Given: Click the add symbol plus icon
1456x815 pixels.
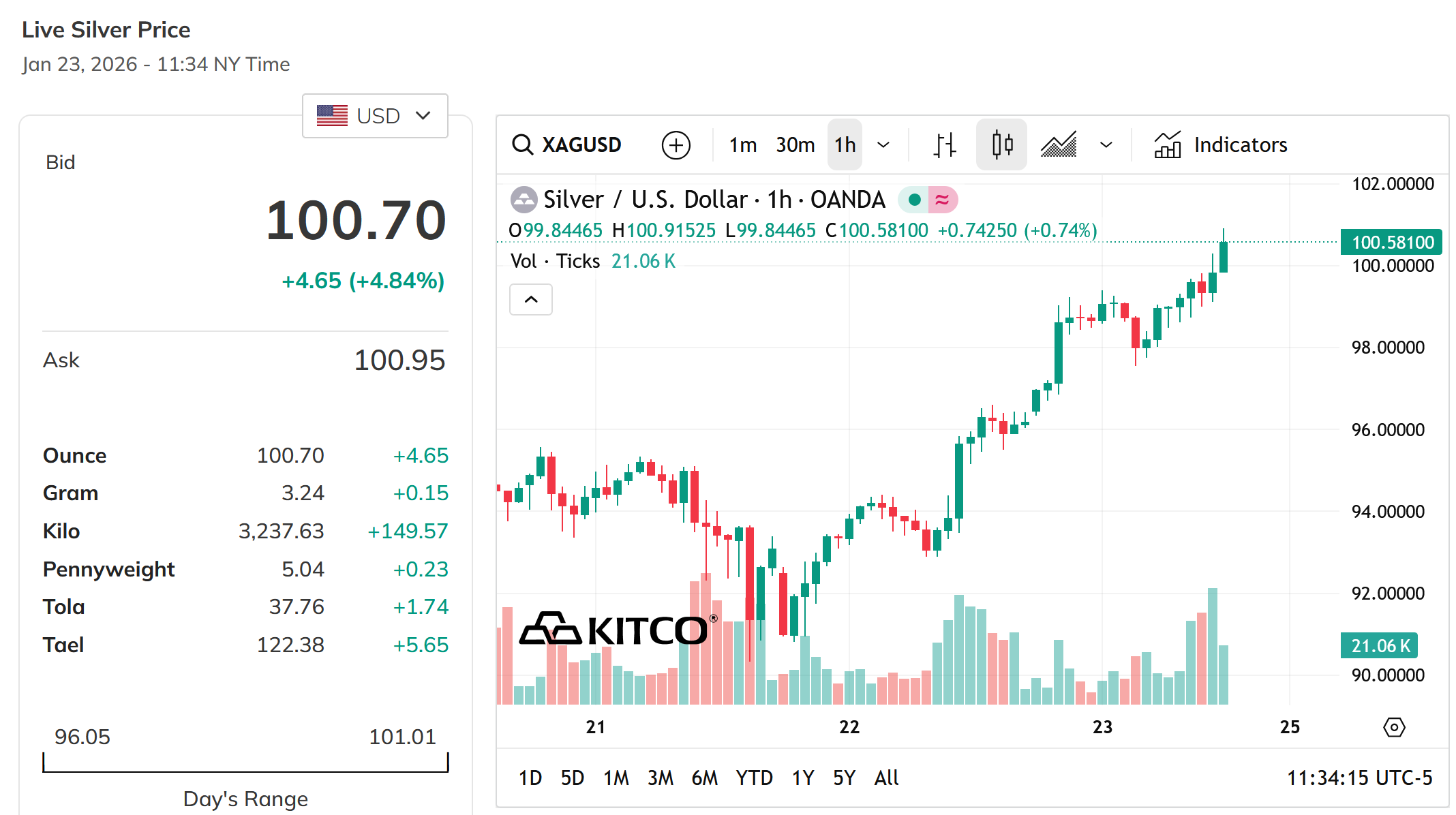Looking at the screenshot, I should [676, 144].
